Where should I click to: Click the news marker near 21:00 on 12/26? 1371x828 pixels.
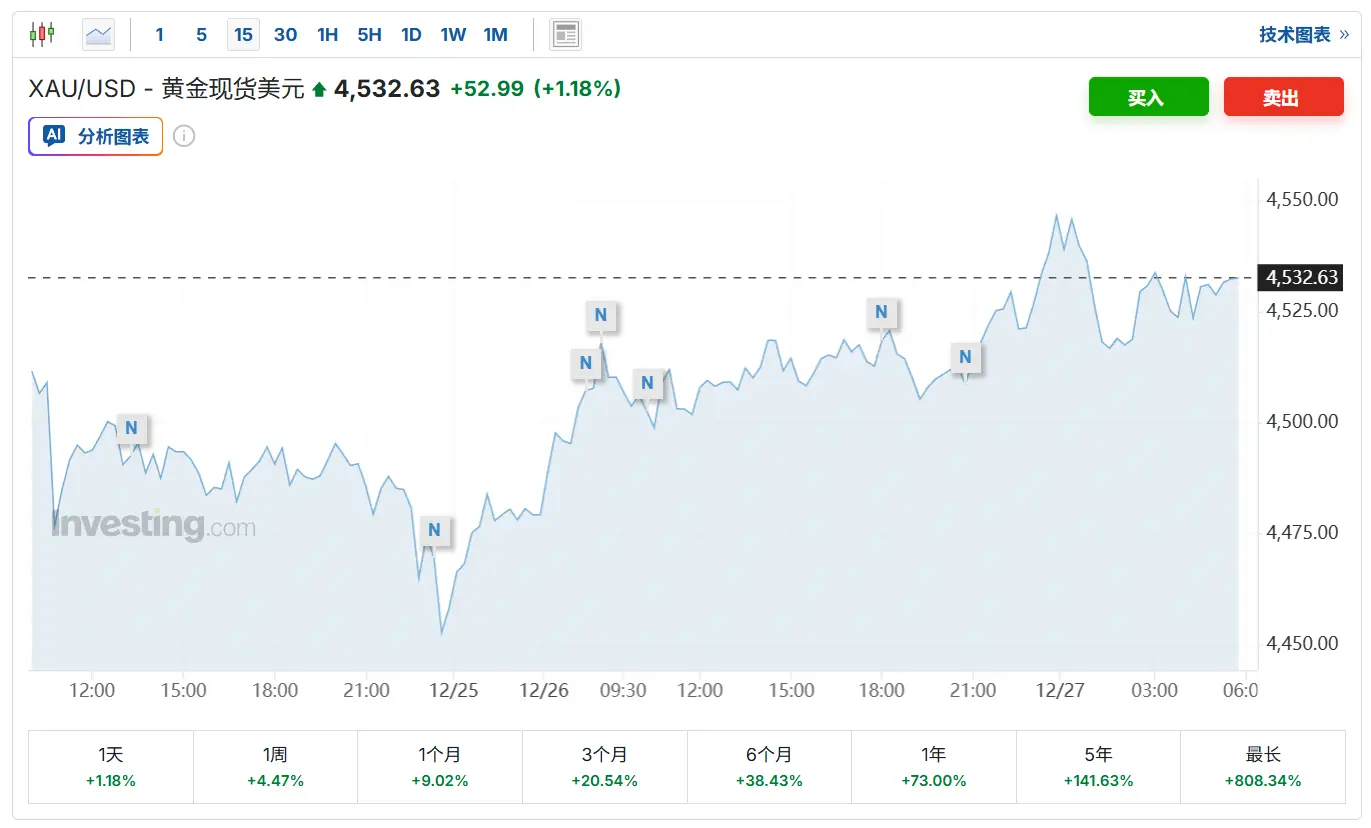pyautogui.click(x=965, y=356)
